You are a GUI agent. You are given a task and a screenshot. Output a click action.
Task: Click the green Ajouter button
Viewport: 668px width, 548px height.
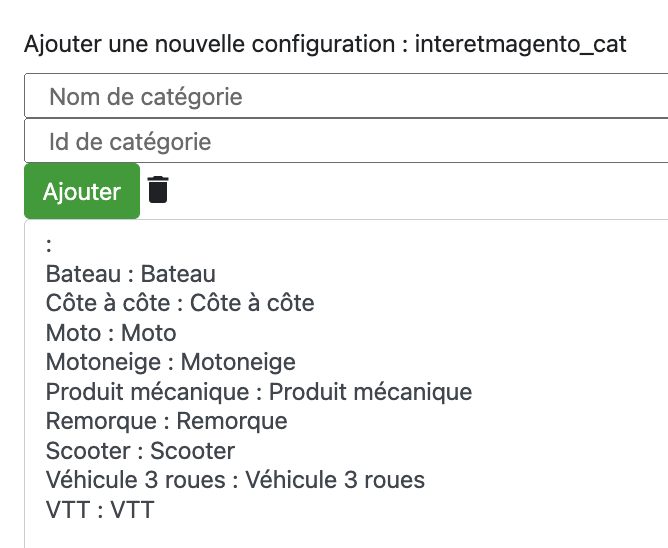[82, 191]
